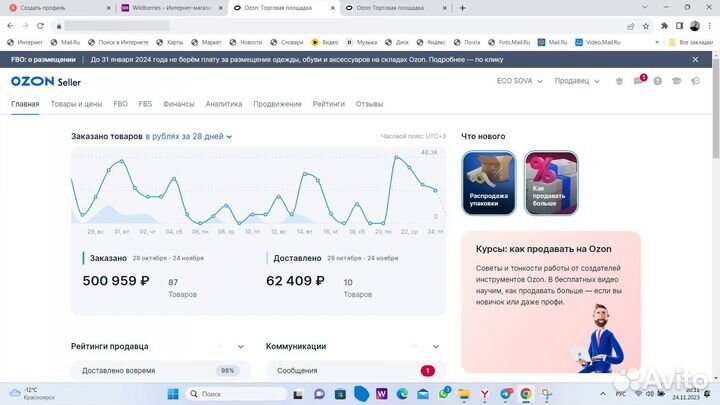Click the chart peak point near 22, ср
Image resolution: width=720 pixels, height=405 pixels.
click(x=396, y=157)
